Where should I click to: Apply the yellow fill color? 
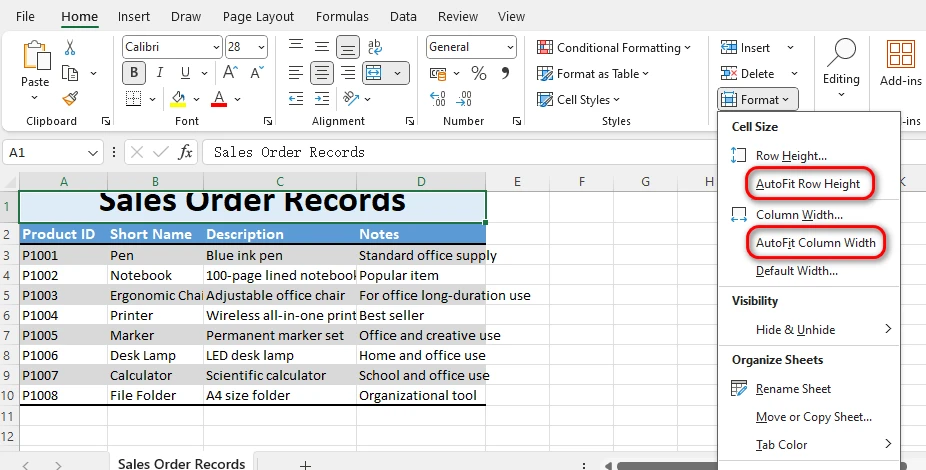[178, 99]
